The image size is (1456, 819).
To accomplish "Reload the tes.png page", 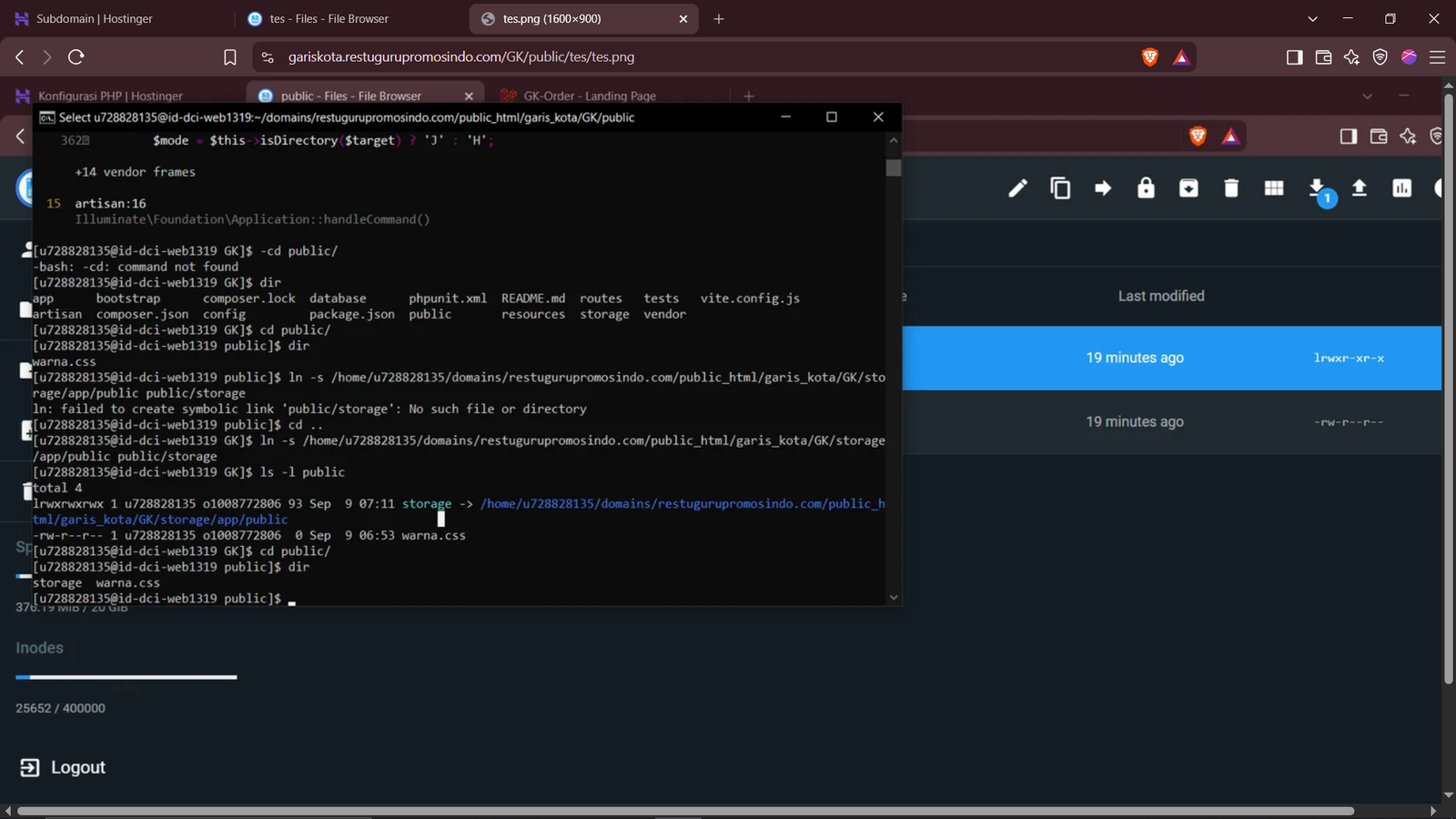I will [76, 57].
